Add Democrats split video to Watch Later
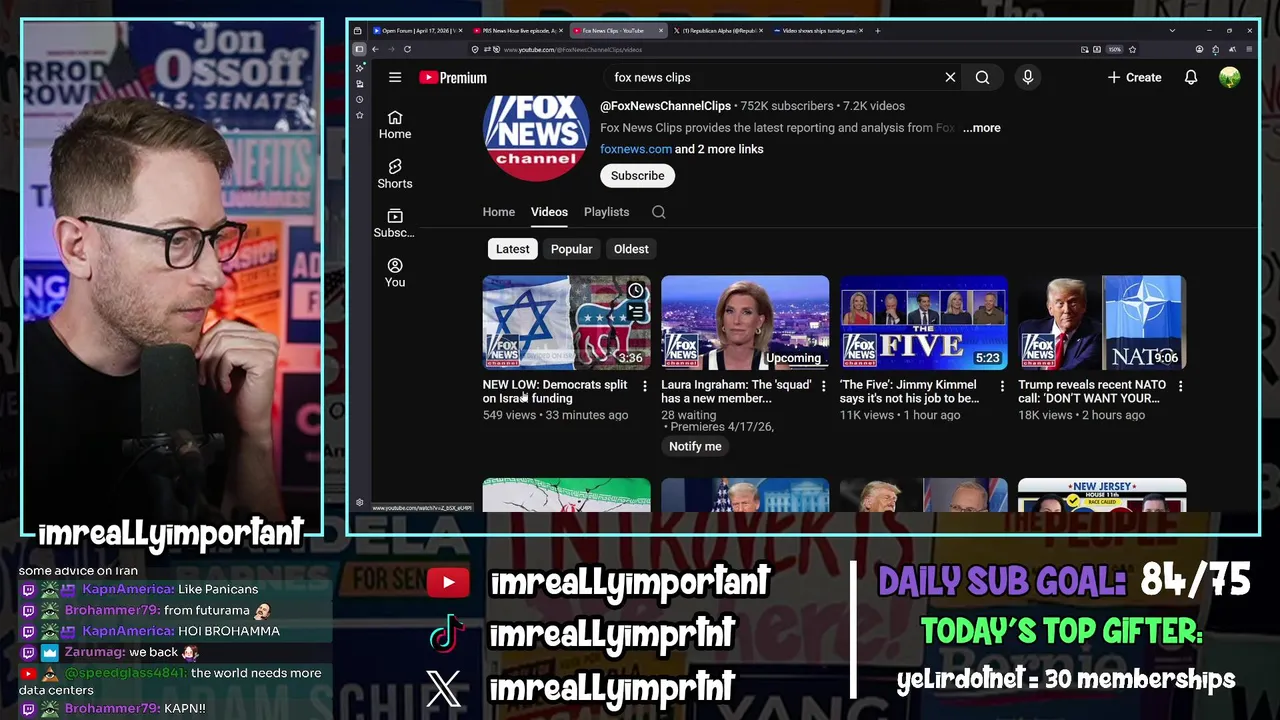This screenshot has height=720, width=1280. [x=635, y=290]
